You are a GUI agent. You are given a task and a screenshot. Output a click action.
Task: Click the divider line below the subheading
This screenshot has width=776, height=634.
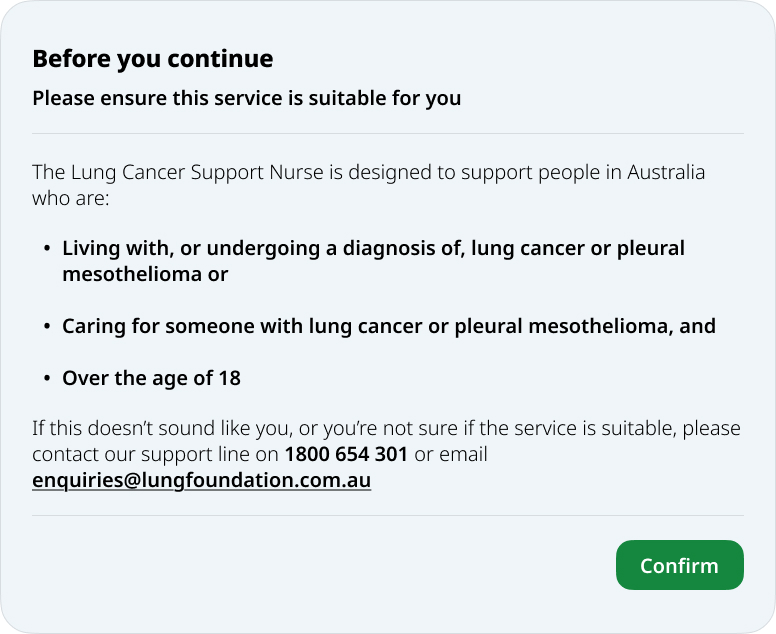click(x=388, y=133)
